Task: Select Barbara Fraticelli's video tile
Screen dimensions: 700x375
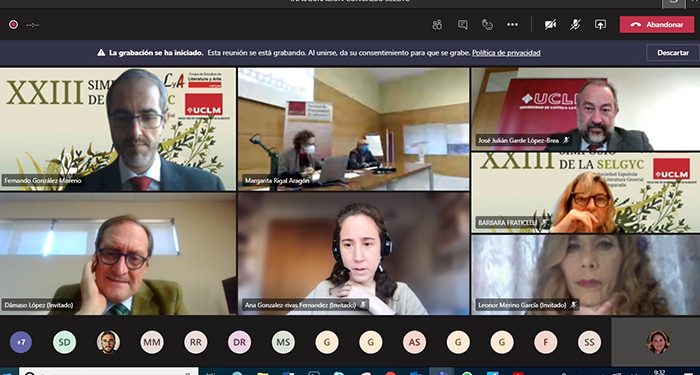Action: click(586, 193)
